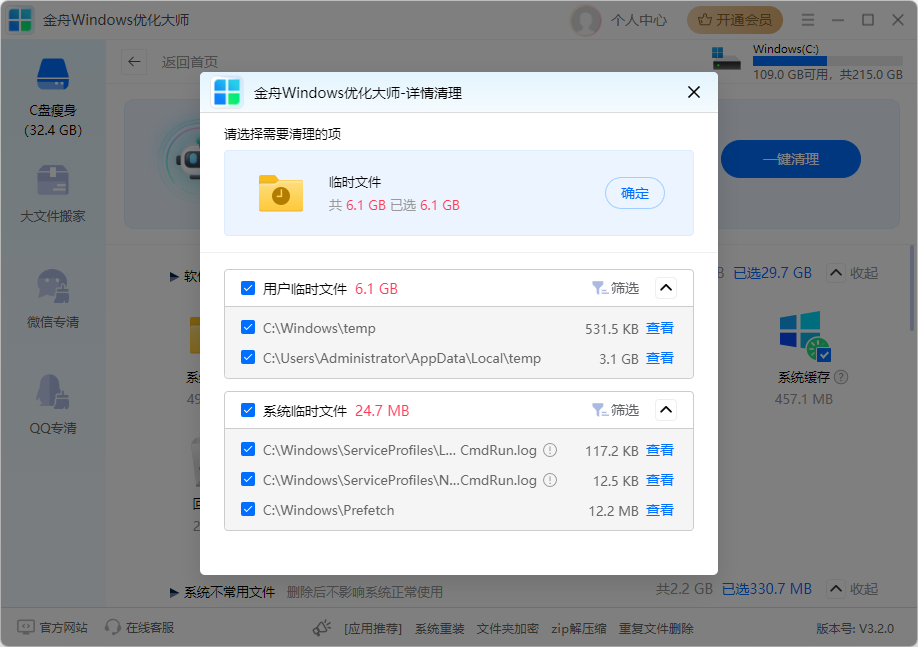Viewport: 918px width, 647px height.
Task: Click the 在线客服 headset icon
Action: click(x=112, y=628)
